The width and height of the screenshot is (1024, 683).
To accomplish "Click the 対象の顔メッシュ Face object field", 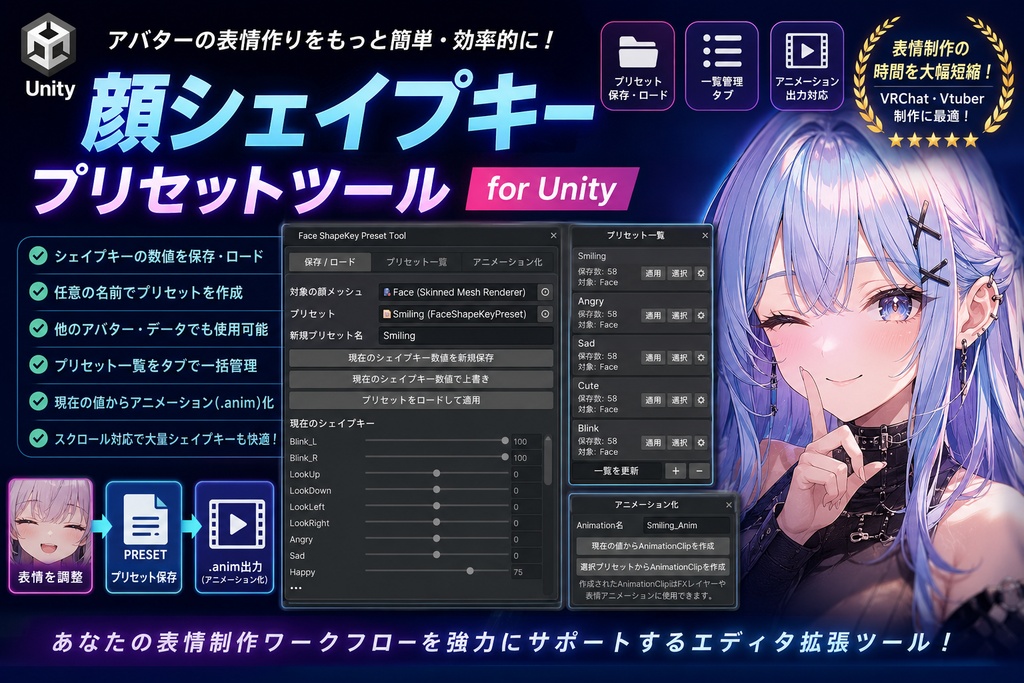I will [457, 292].
